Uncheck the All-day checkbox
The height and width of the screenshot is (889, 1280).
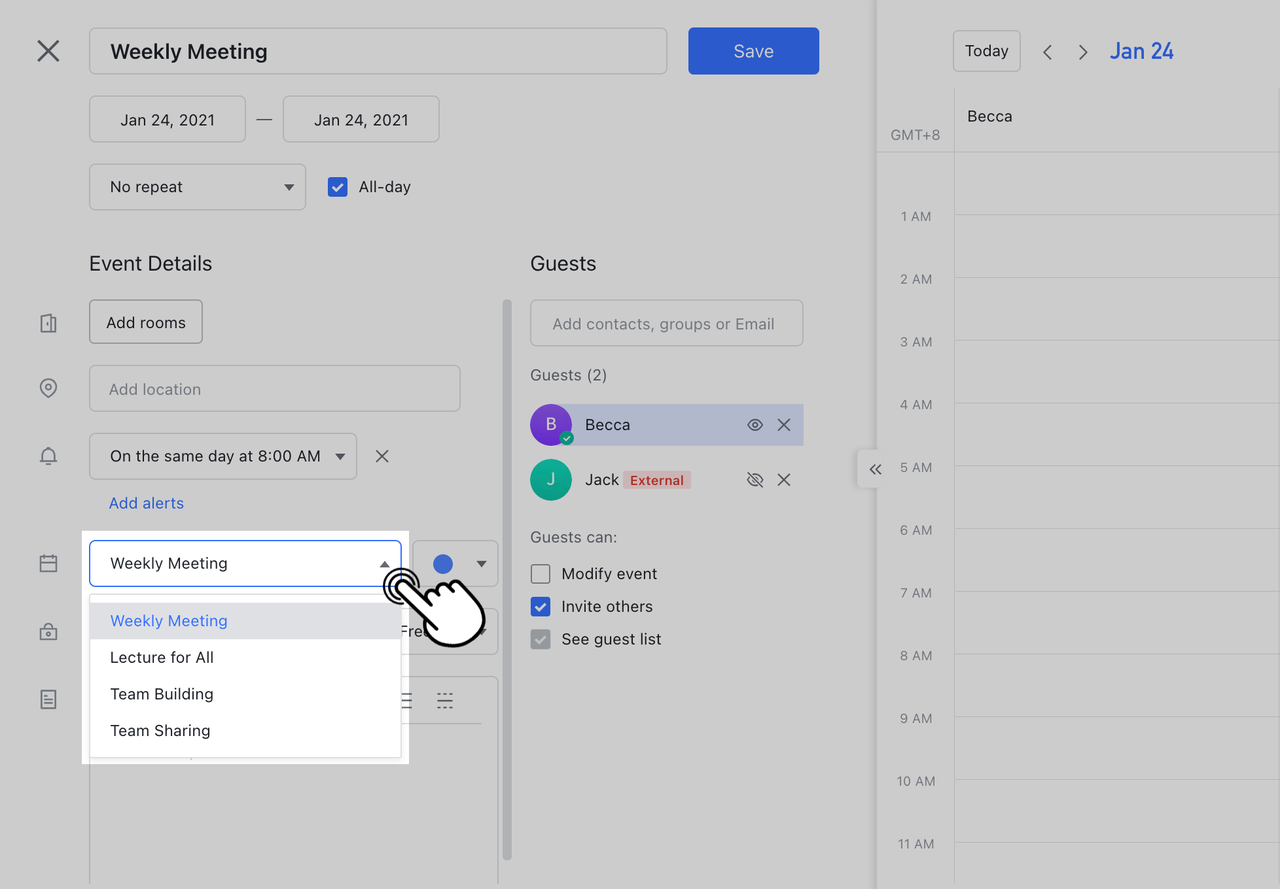click(x=338, y=187)
